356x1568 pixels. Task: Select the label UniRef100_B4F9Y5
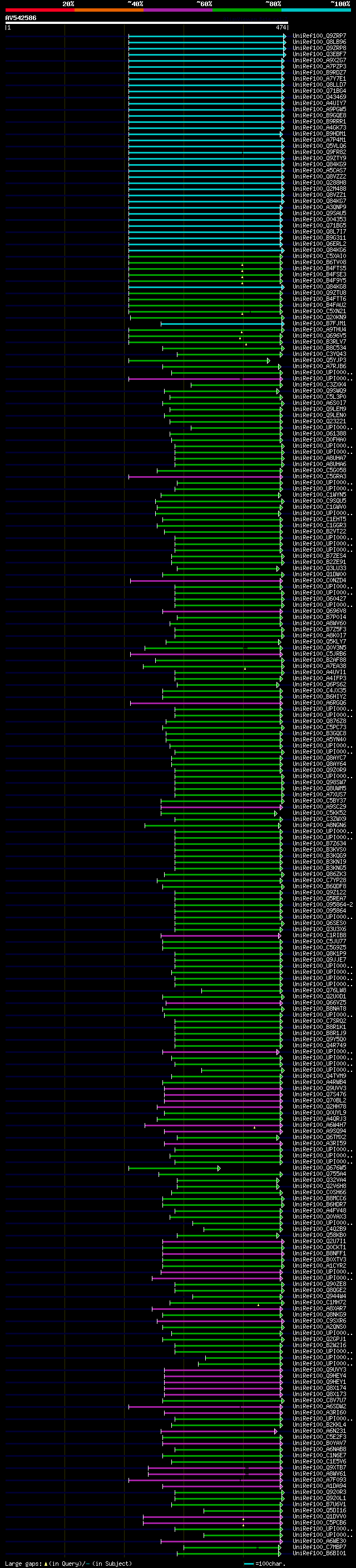pyautogui.click(x=319, y=280)
